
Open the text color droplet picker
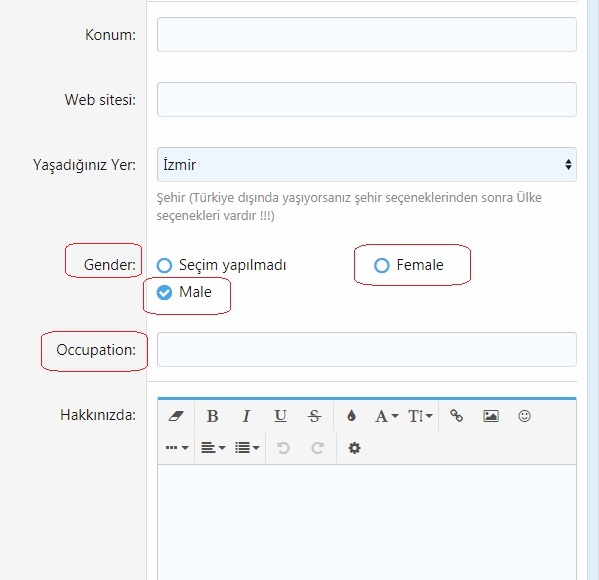351,415
